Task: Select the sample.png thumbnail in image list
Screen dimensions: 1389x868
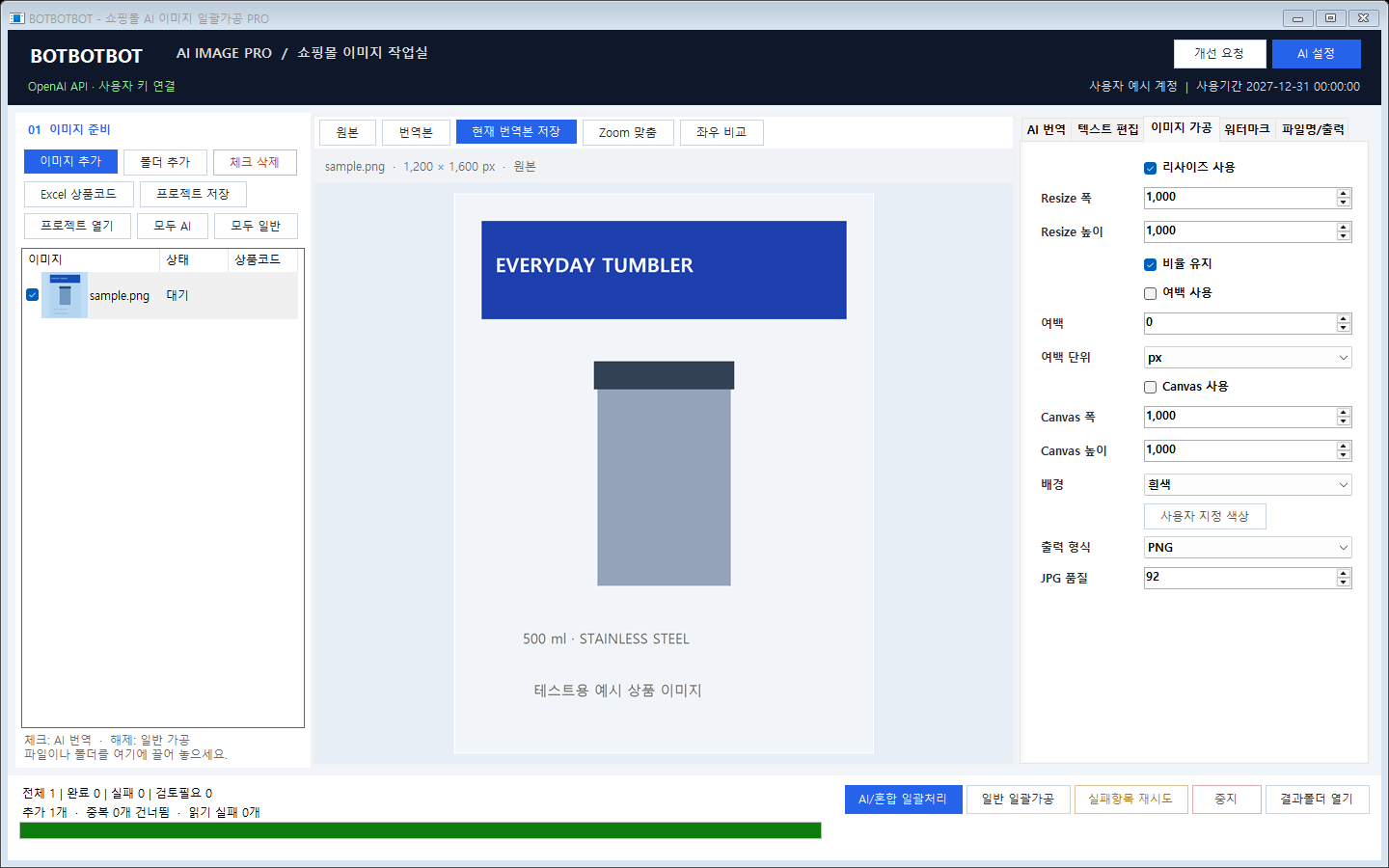Action: click(x=65, y=295)
